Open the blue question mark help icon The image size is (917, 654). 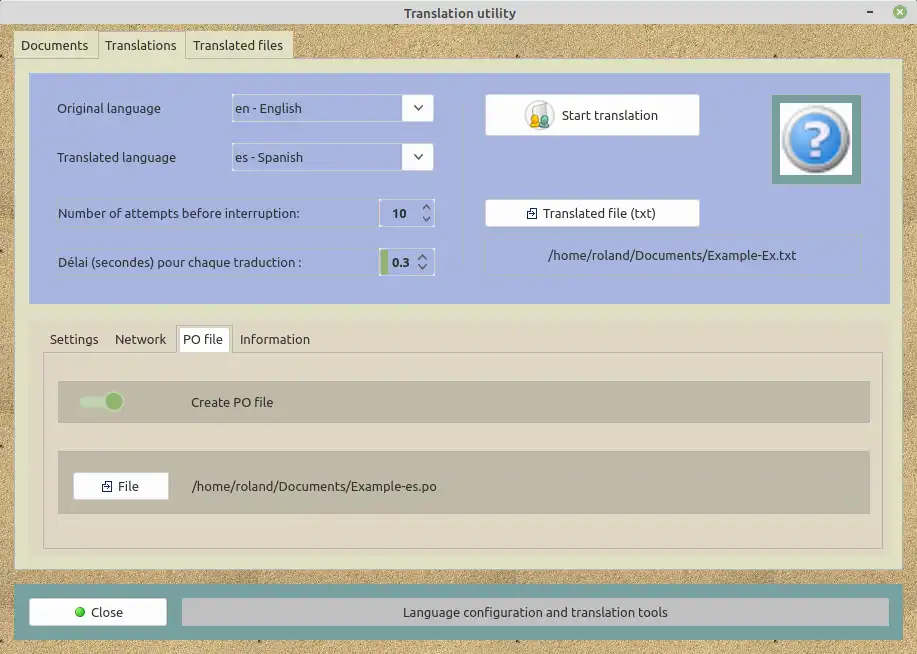[x=816, y=139]
